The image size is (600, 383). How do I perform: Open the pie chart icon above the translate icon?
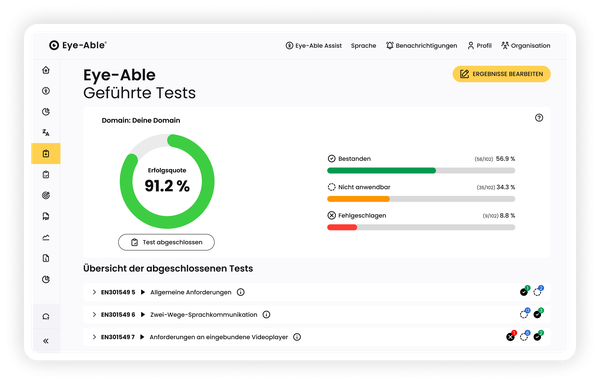point(46,112)
